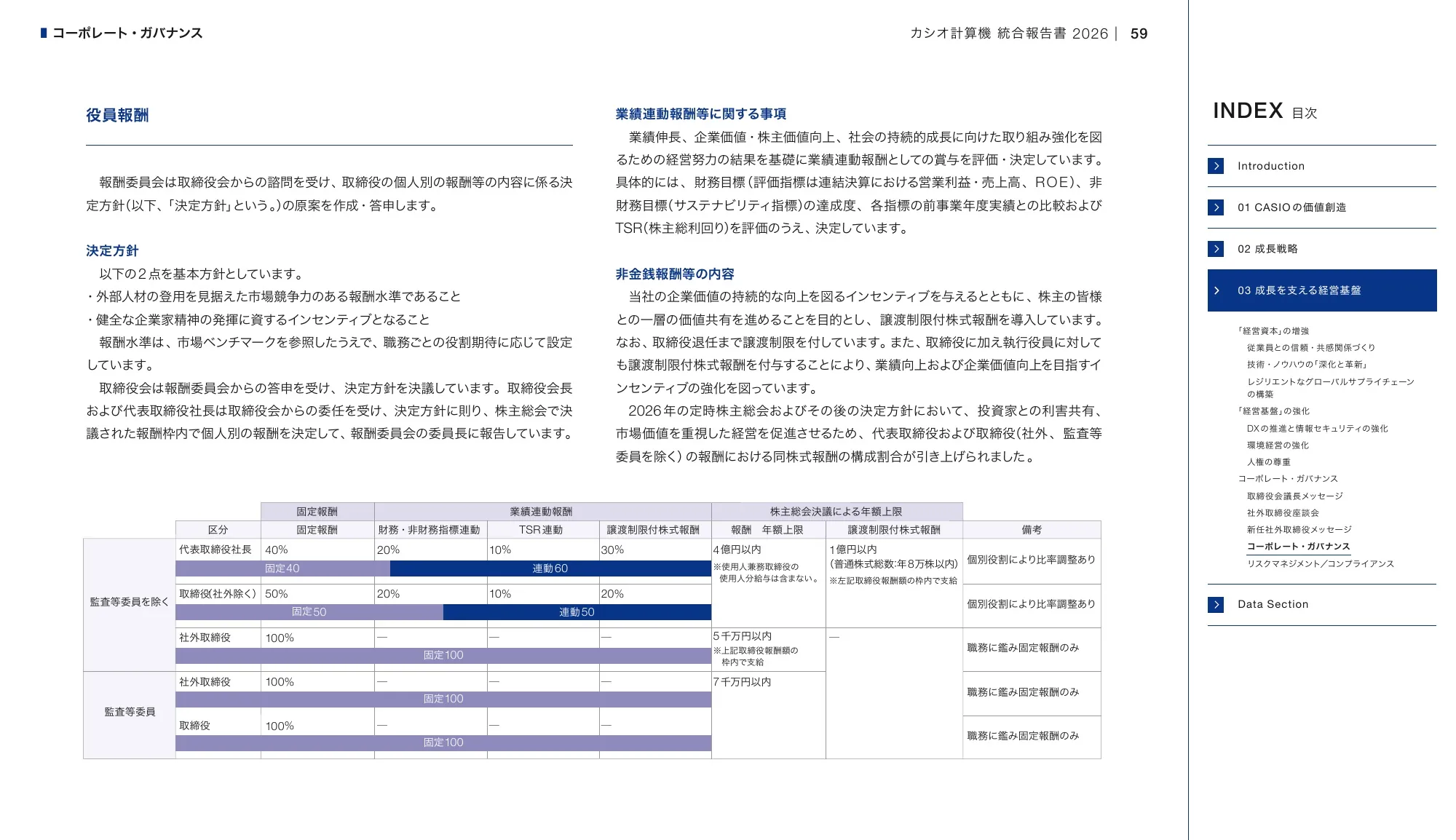Click the 財務・非財務指標連動 column header
This screenshot has height=840, width=1456.
pos(430,530)
